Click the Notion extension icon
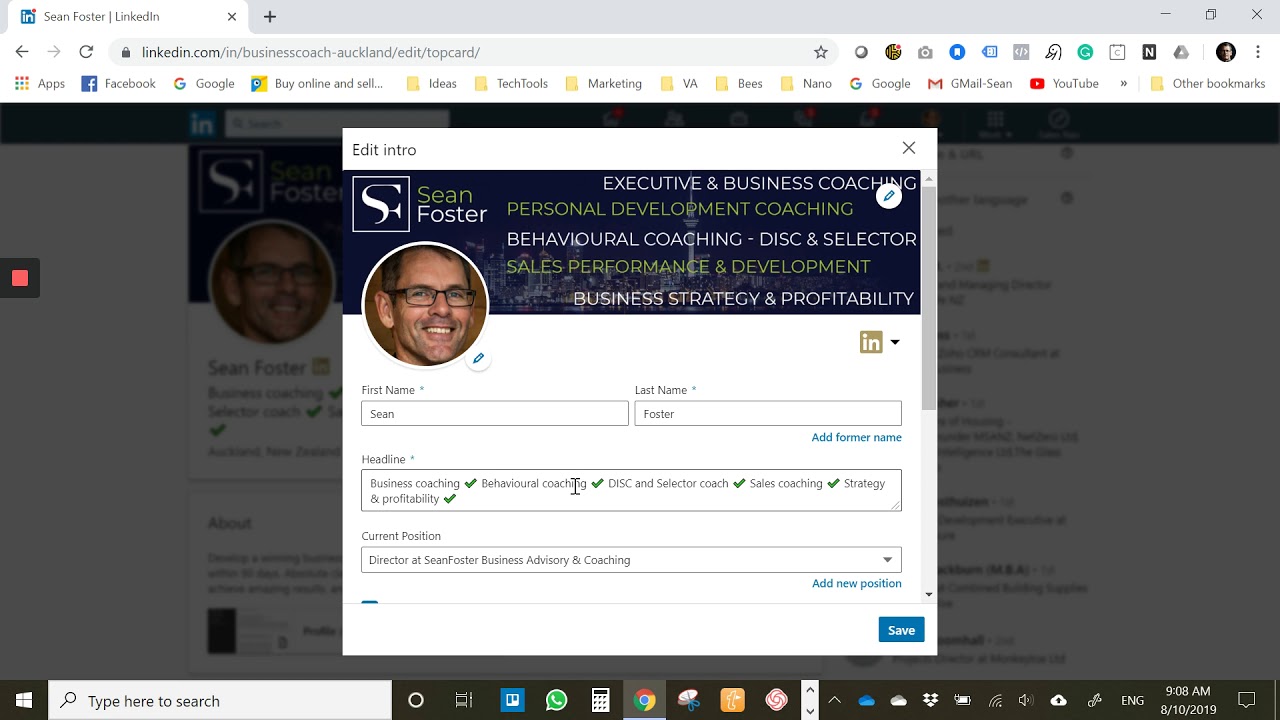Viewport: 1280px width, 720px height. coord(1149,52)
